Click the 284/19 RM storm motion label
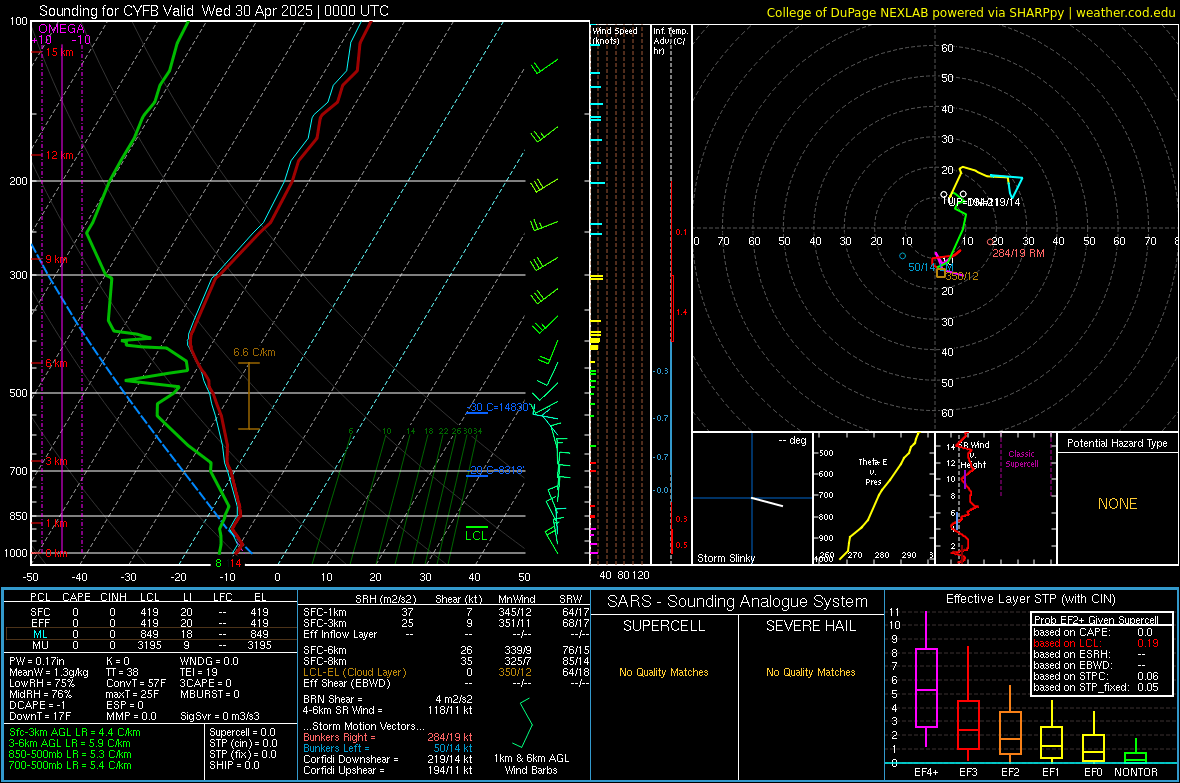Image resolution: width=1180 pixels, height=783 pixels. [x=1018, y=253]
